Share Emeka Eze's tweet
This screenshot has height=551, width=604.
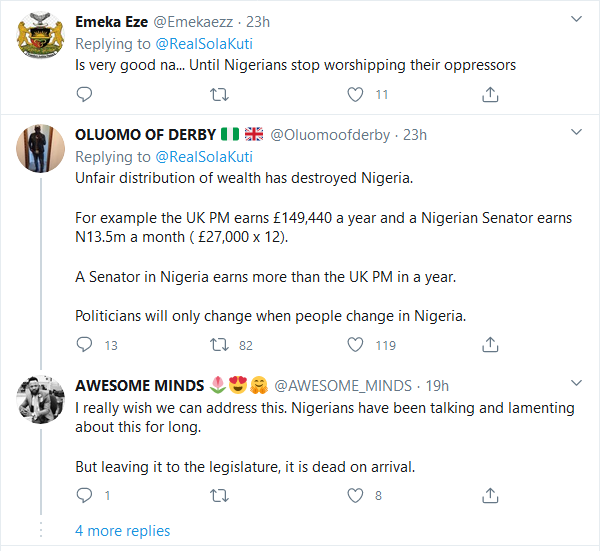[x=490, y=95]
